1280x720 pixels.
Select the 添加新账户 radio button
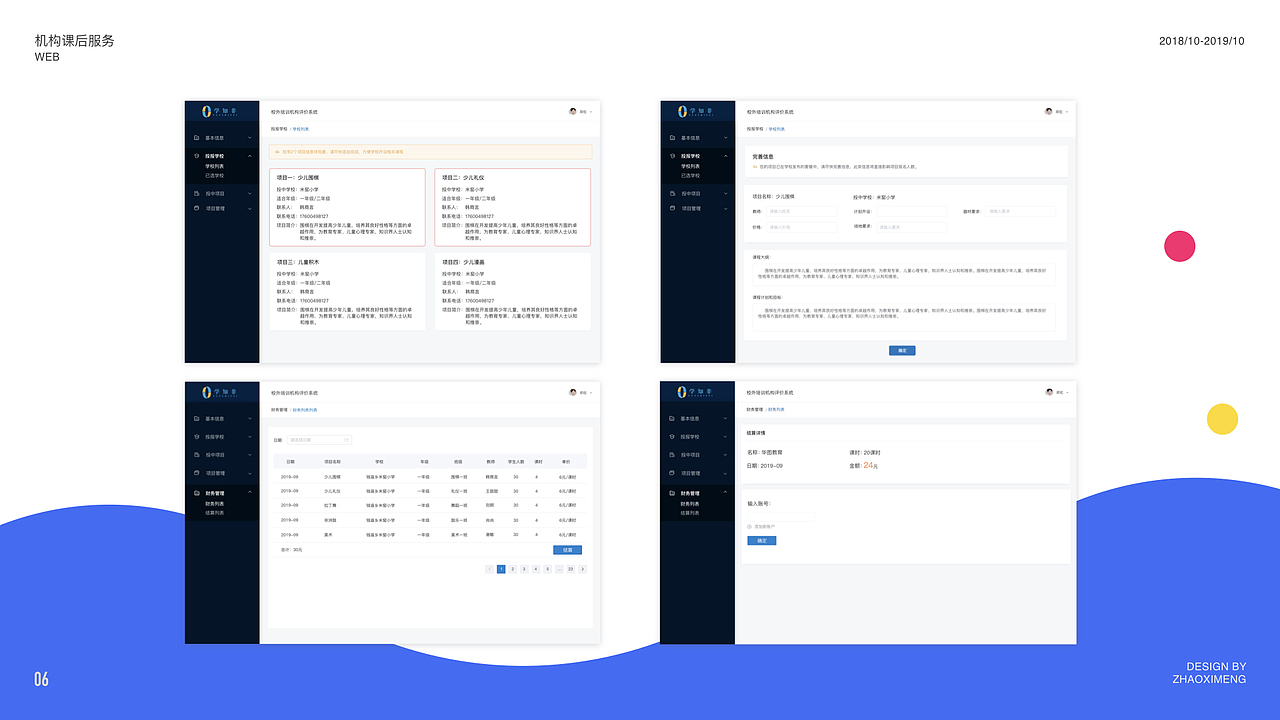(x=749, y=526)
